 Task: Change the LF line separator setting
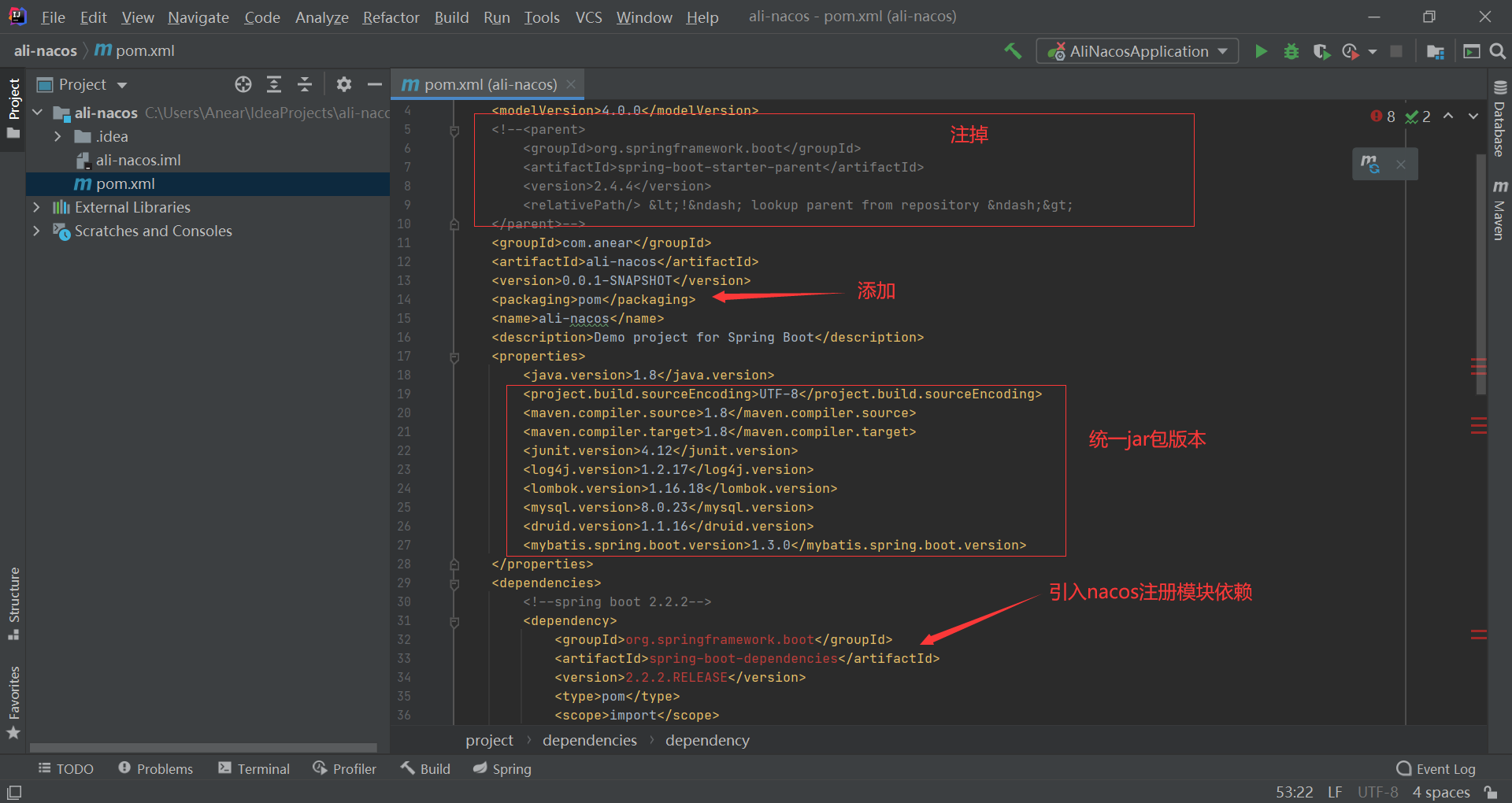[1335, 792]
